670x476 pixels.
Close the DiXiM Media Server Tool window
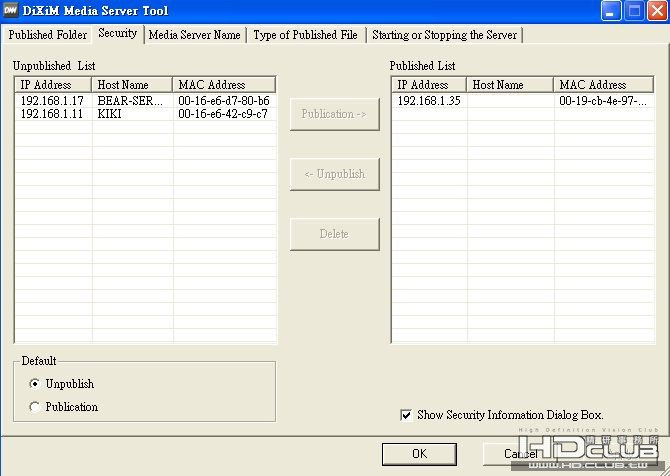[657, 11]
